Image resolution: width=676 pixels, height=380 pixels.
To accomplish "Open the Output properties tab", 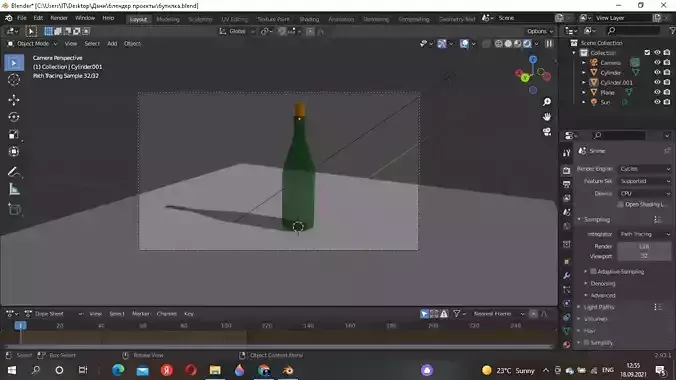I will click(x=566, y=184).
